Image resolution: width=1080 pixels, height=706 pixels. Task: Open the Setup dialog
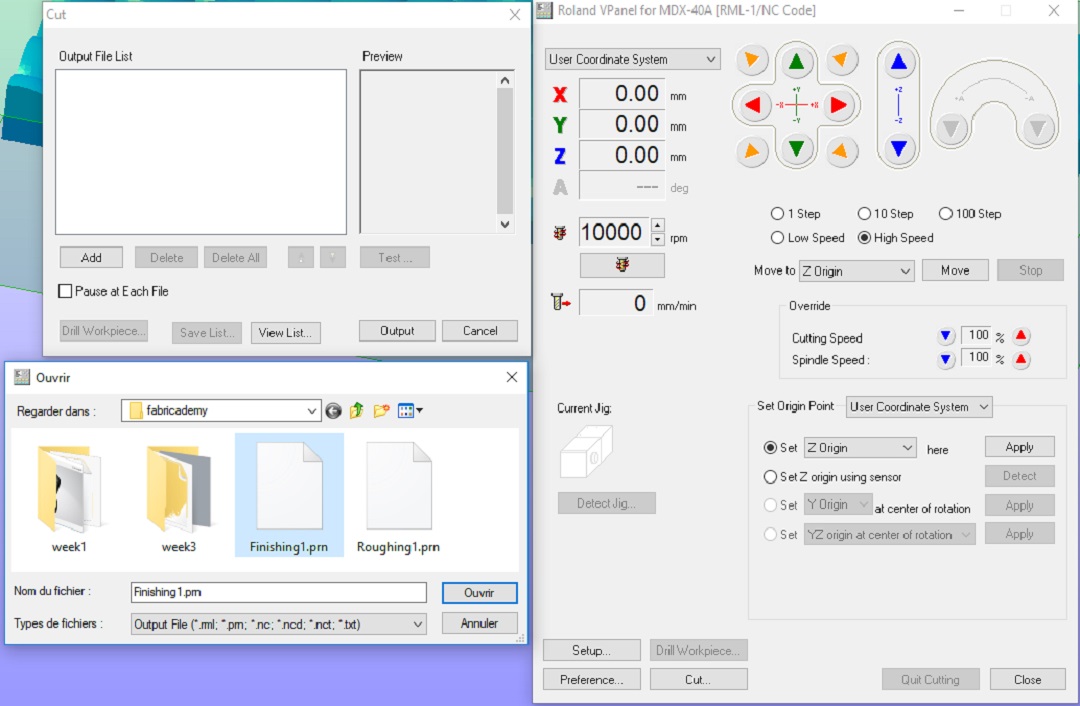[591, 650]
